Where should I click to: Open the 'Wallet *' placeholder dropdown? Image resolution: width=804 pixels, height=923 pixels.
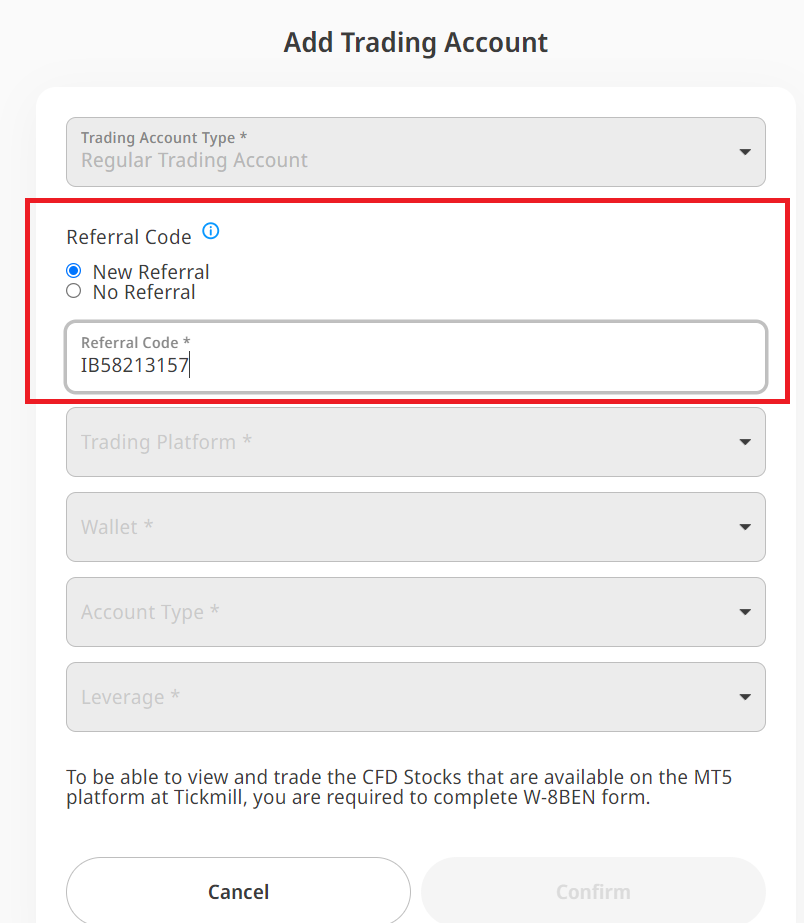tap(400, 527)
